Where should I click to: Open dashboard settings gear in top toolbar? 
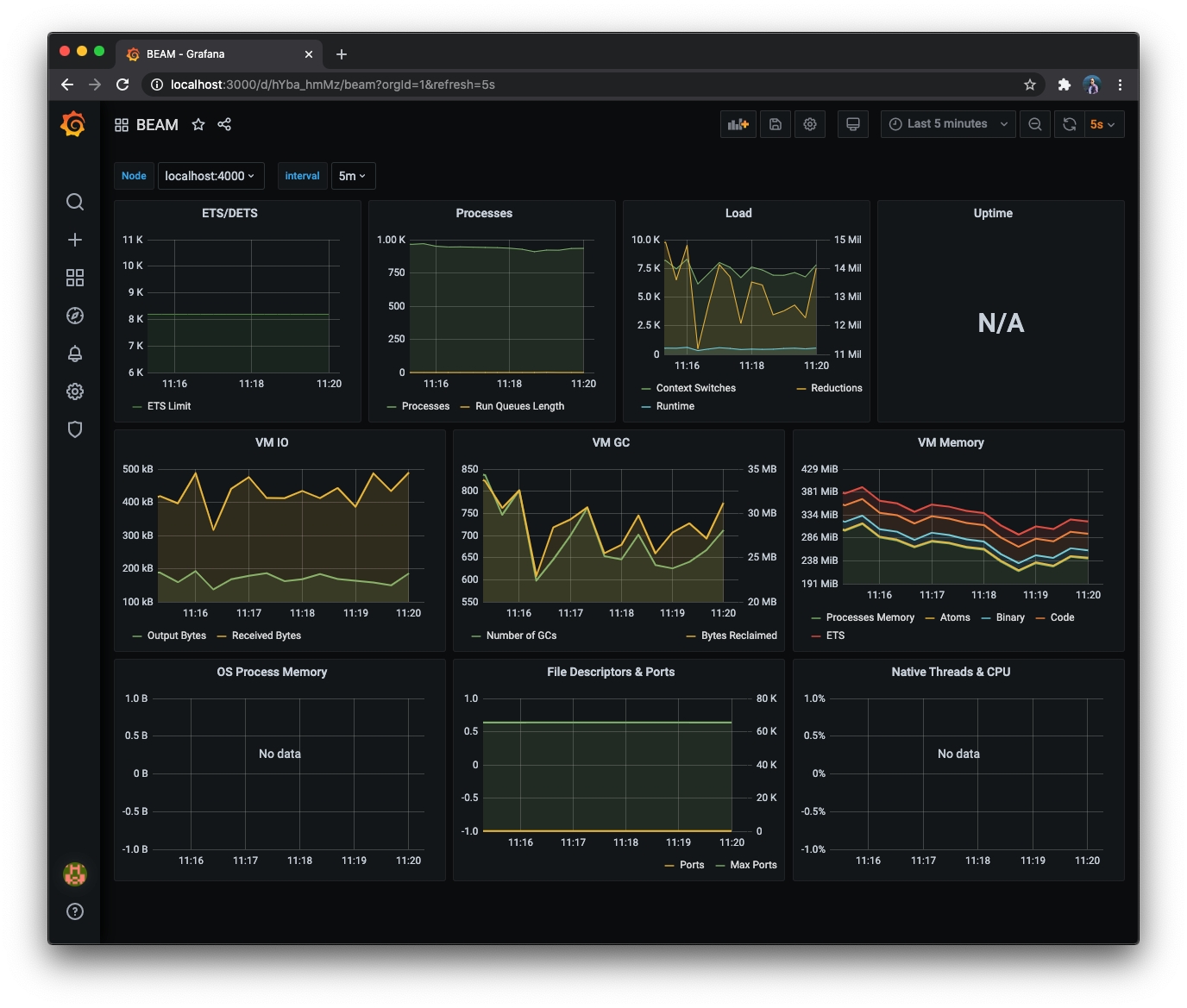[810, 124]
